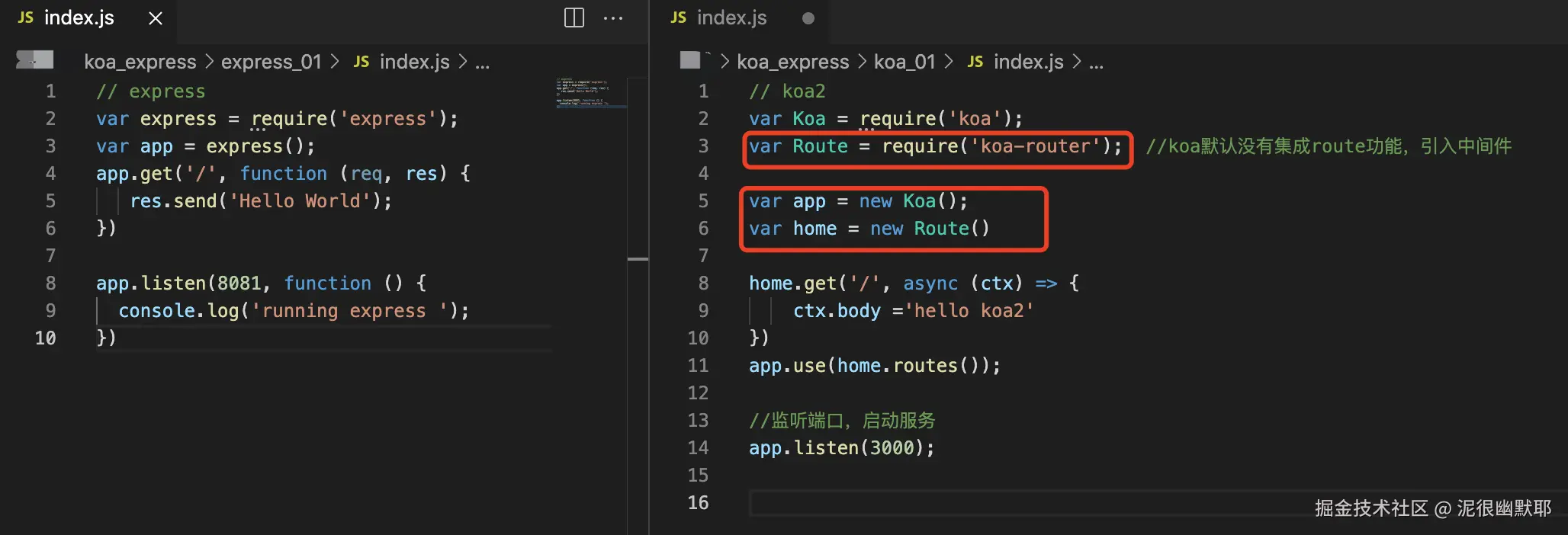Close the left index.js tab
Screen dimensions: 1568x535
click(x=156, y=18)
